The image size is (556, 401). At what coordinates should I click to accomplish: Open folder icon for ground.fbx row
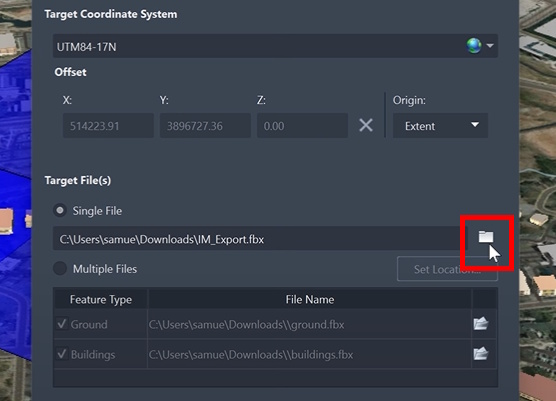coord(481,323)
